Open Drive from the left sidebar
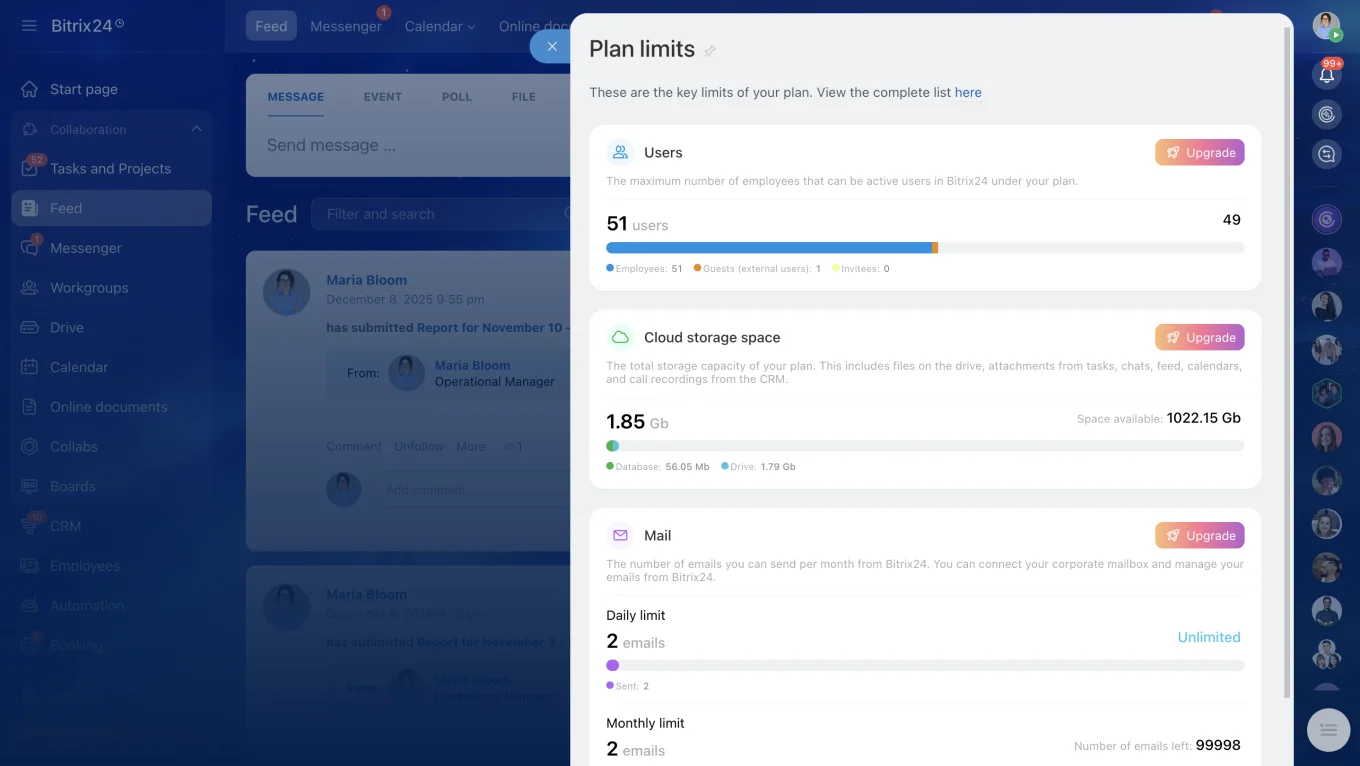Image resolution: width=1360 pixels, height=766 pixels. tap(66, 327)
